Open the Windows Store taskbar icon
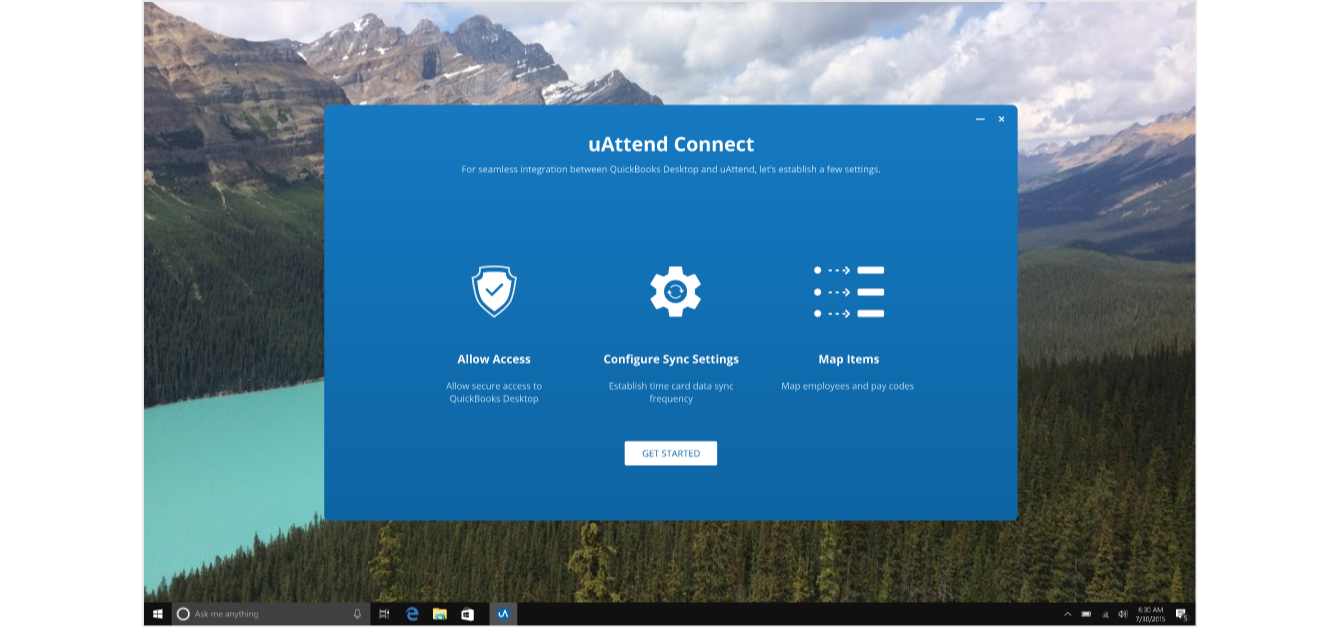Viewport: 1339px width, 627px height. [x=467, y=614]
